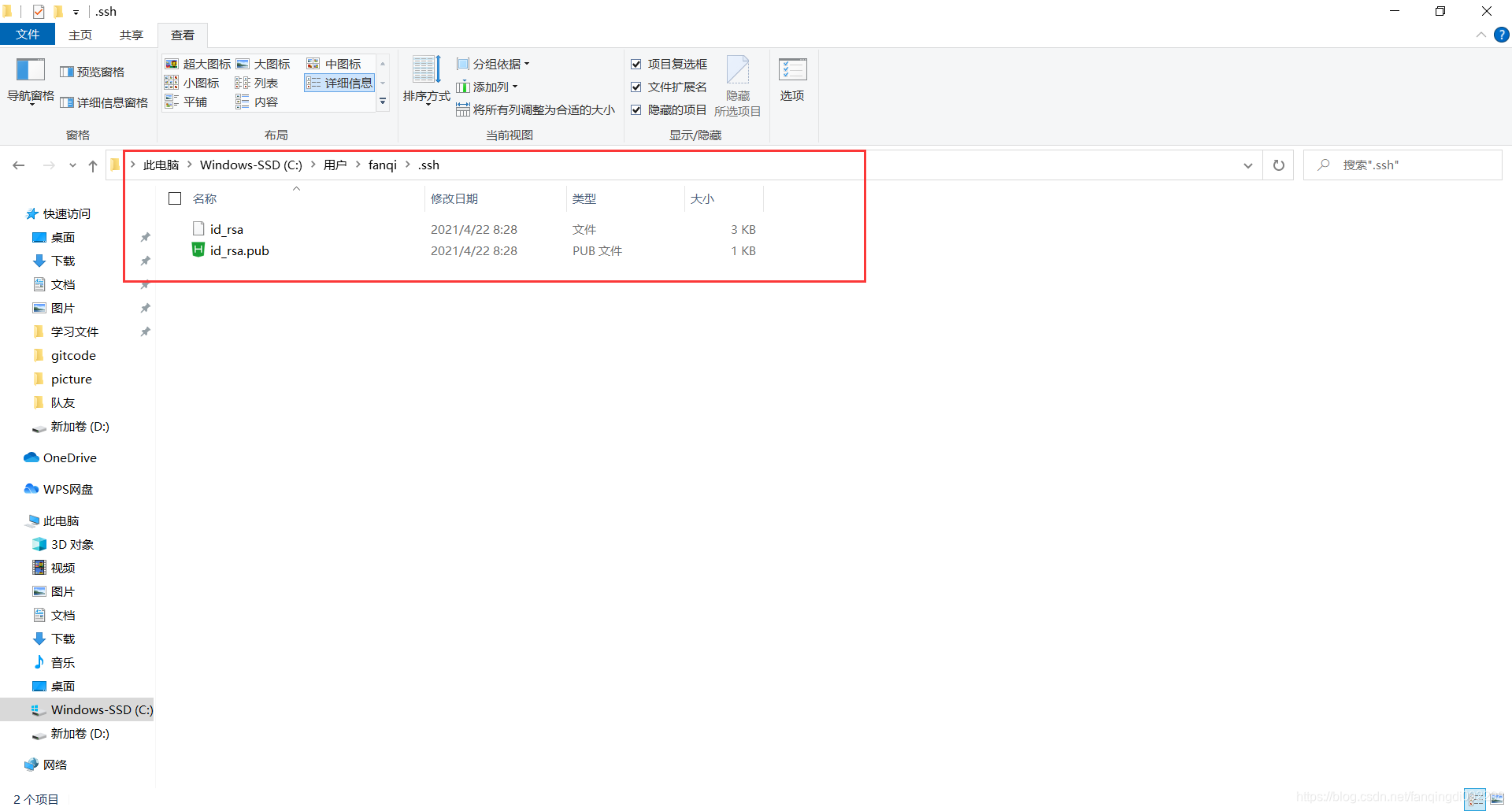
Task: Toggle the Preview pane (预览窗格)
Action: tap(92, 72)
